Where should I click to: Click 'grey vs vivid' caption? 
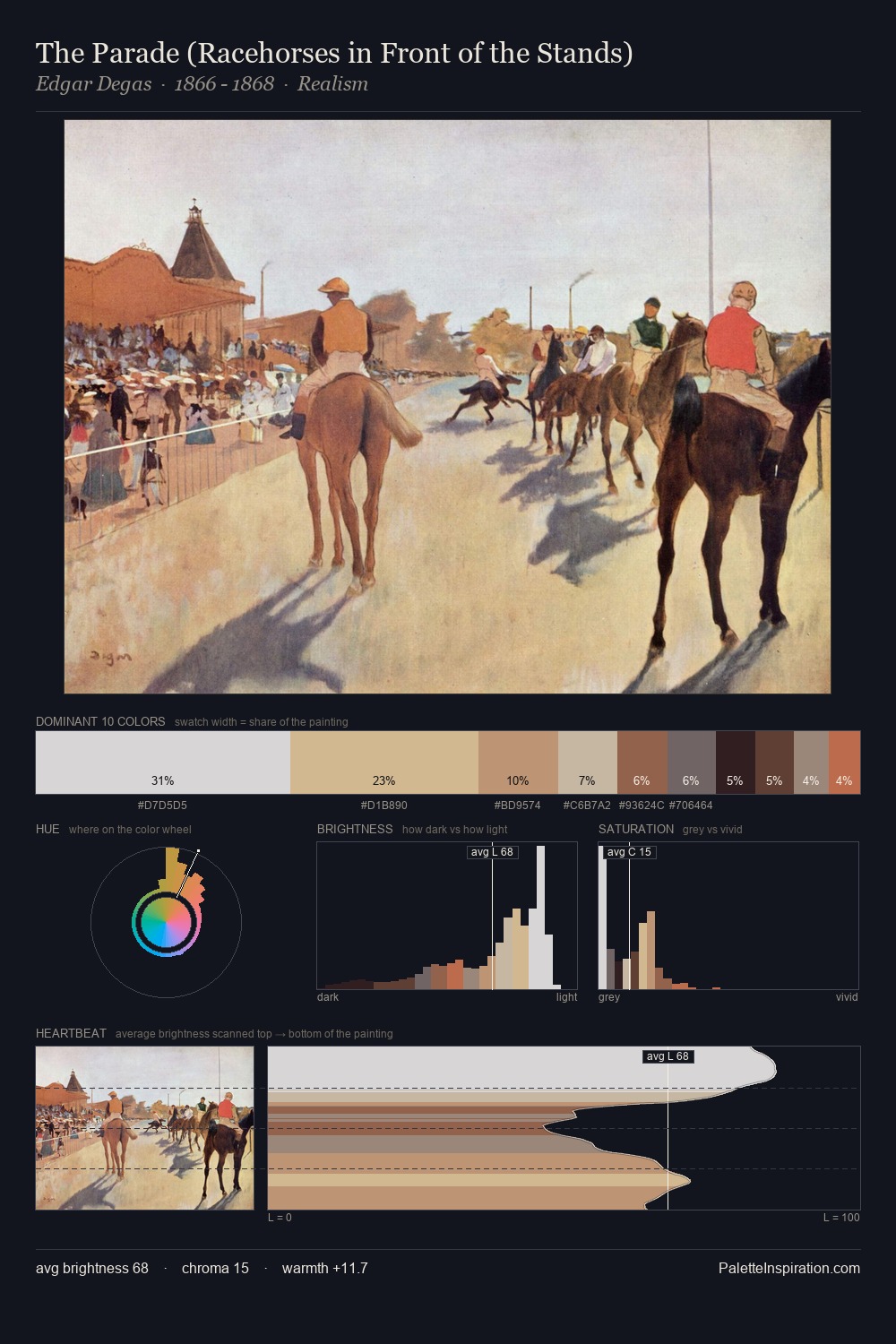click(712, 830)
